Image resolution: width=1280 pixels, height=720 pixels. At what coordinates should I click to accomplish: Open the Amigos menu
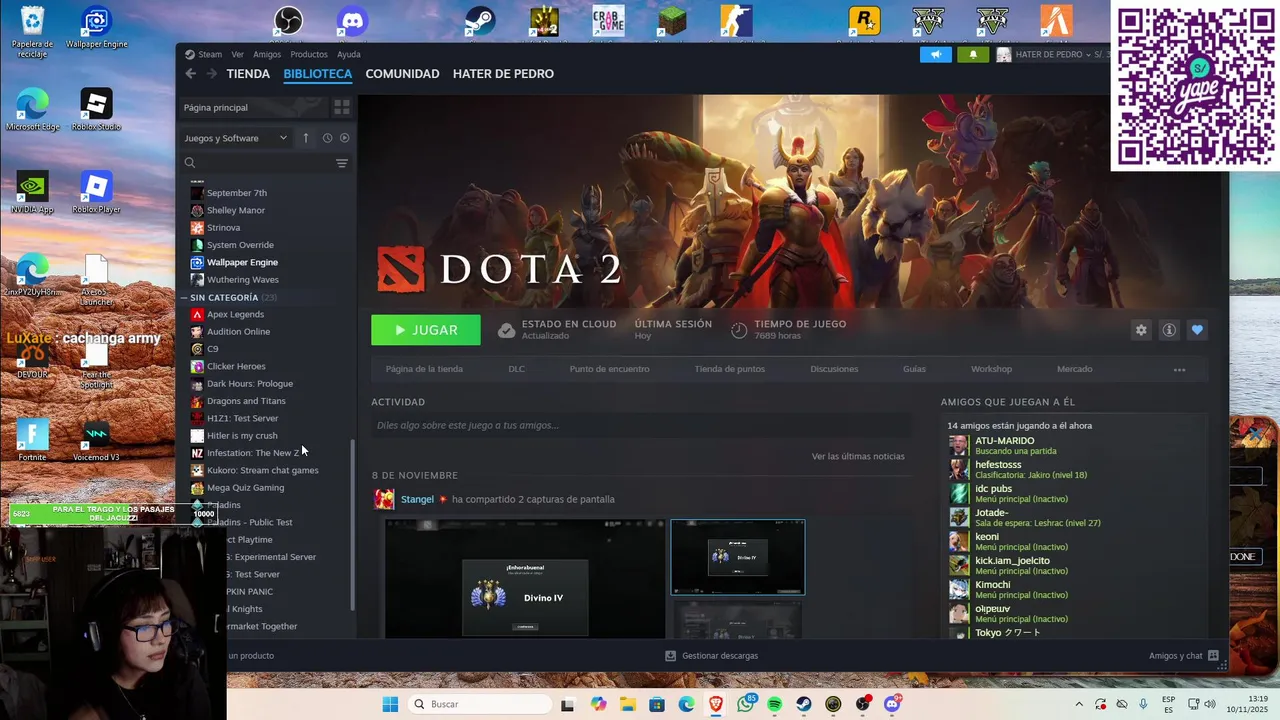267,55
